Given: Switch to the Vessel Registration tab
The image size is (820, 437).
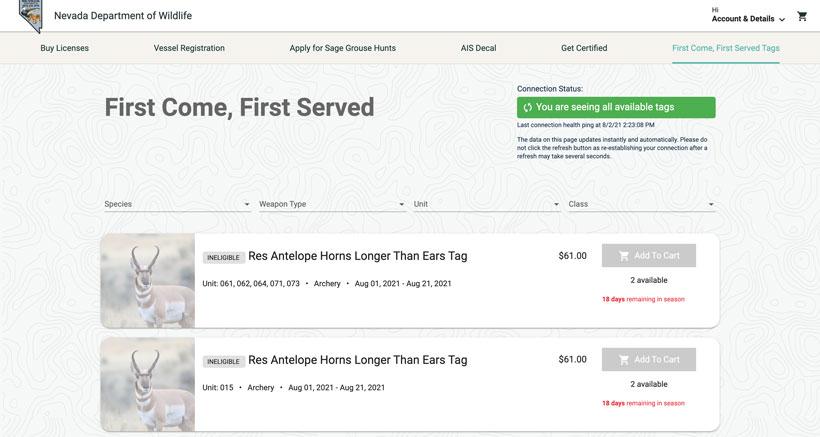Looking at the screenshot, I should click(189, 48).
